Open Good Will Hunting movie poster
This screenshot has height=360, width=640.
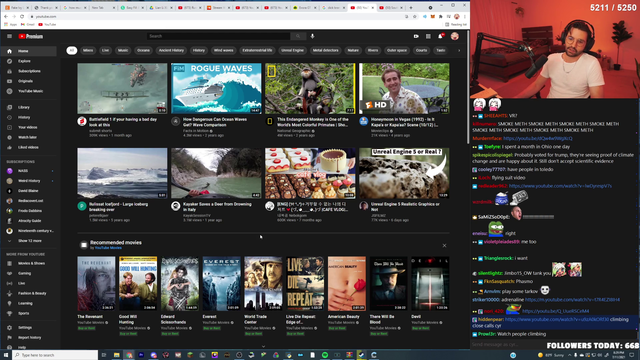pos(138,284)
